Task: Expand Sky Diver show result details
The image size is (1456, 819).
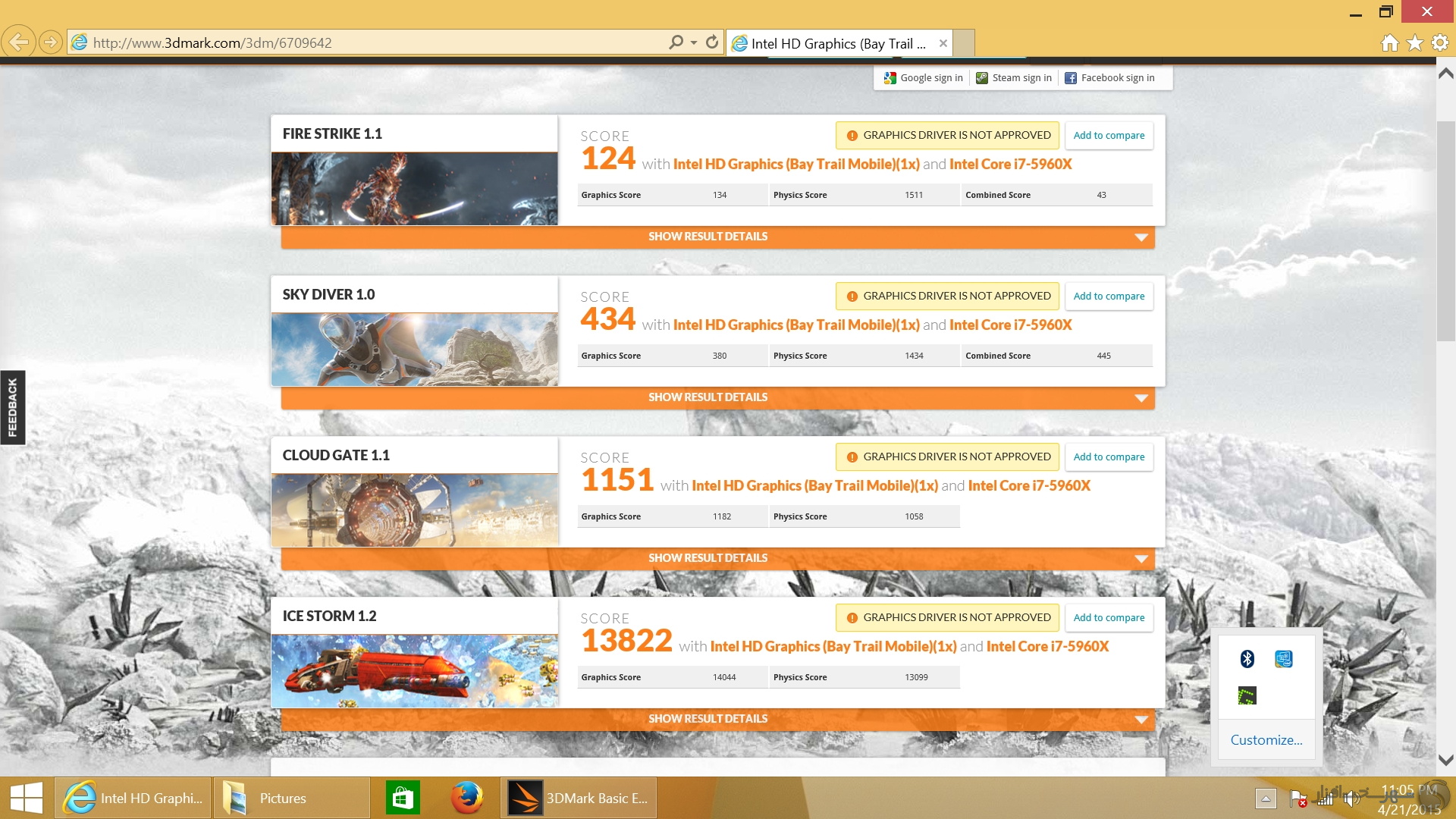Action: [717, 397]
